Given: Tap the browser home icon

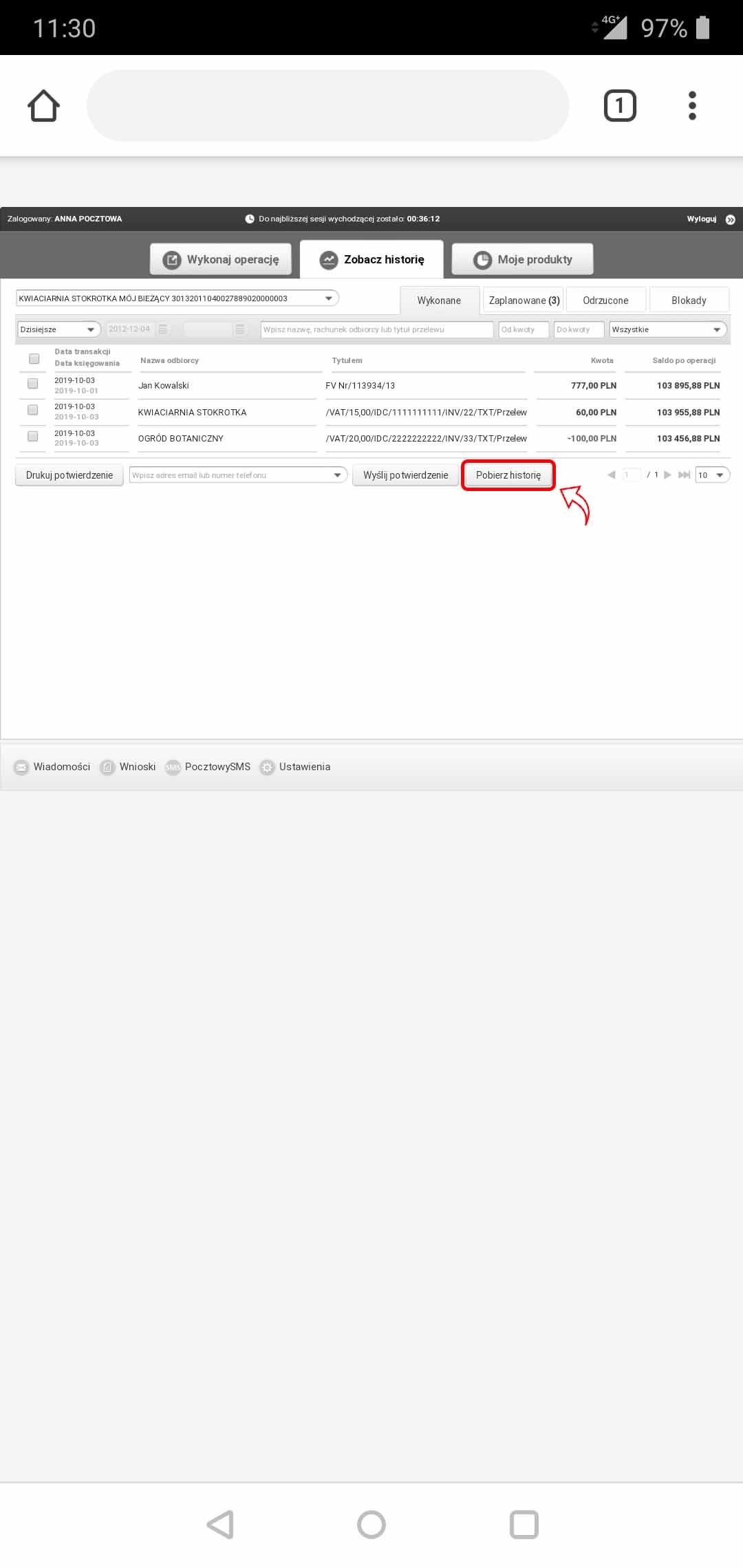Looking at the screenshot, I should [43, 106].
